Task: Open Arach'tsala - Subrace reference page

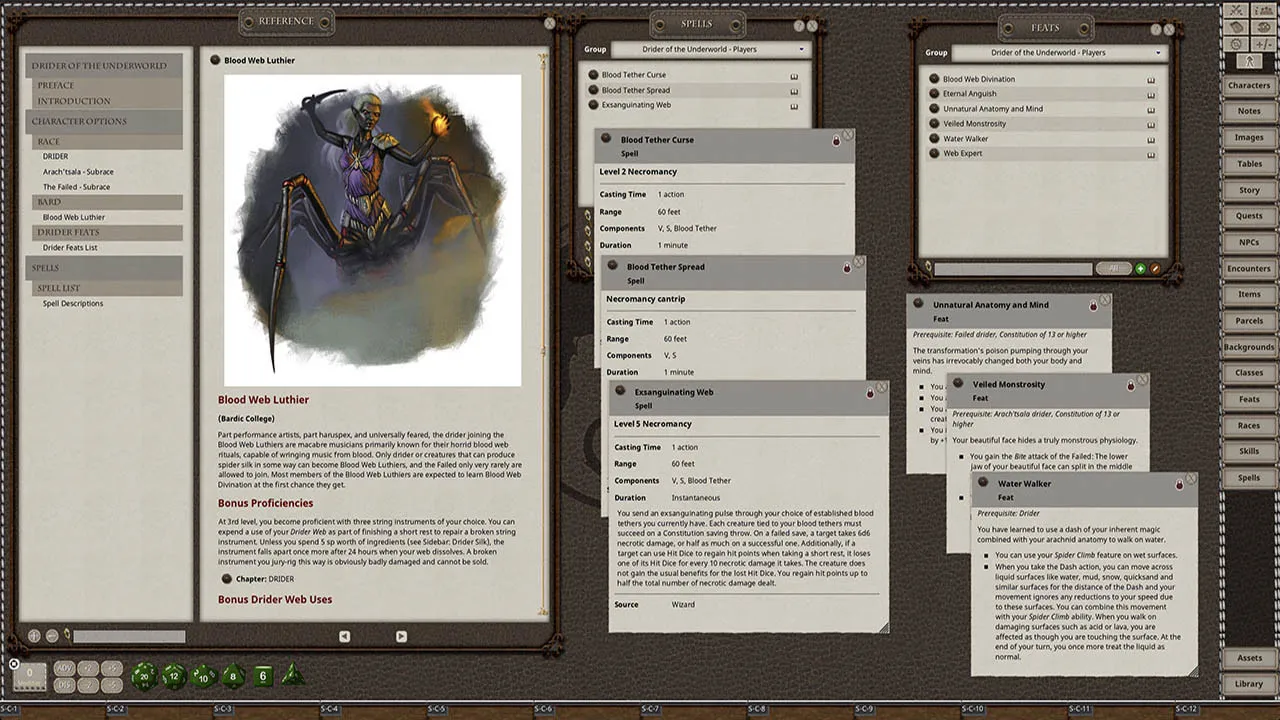Action: (x=78, y=172)
